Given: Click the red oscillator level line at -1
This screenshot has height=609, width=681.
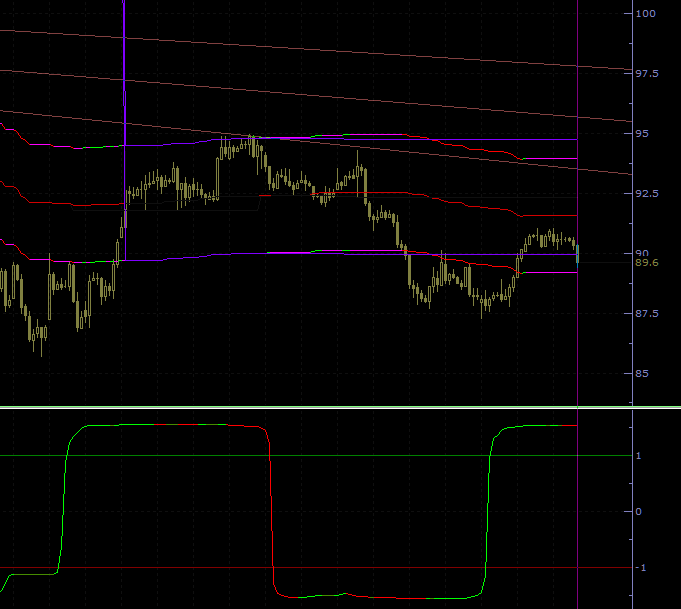Looking at the screenshot, I should tap(316, 568).
